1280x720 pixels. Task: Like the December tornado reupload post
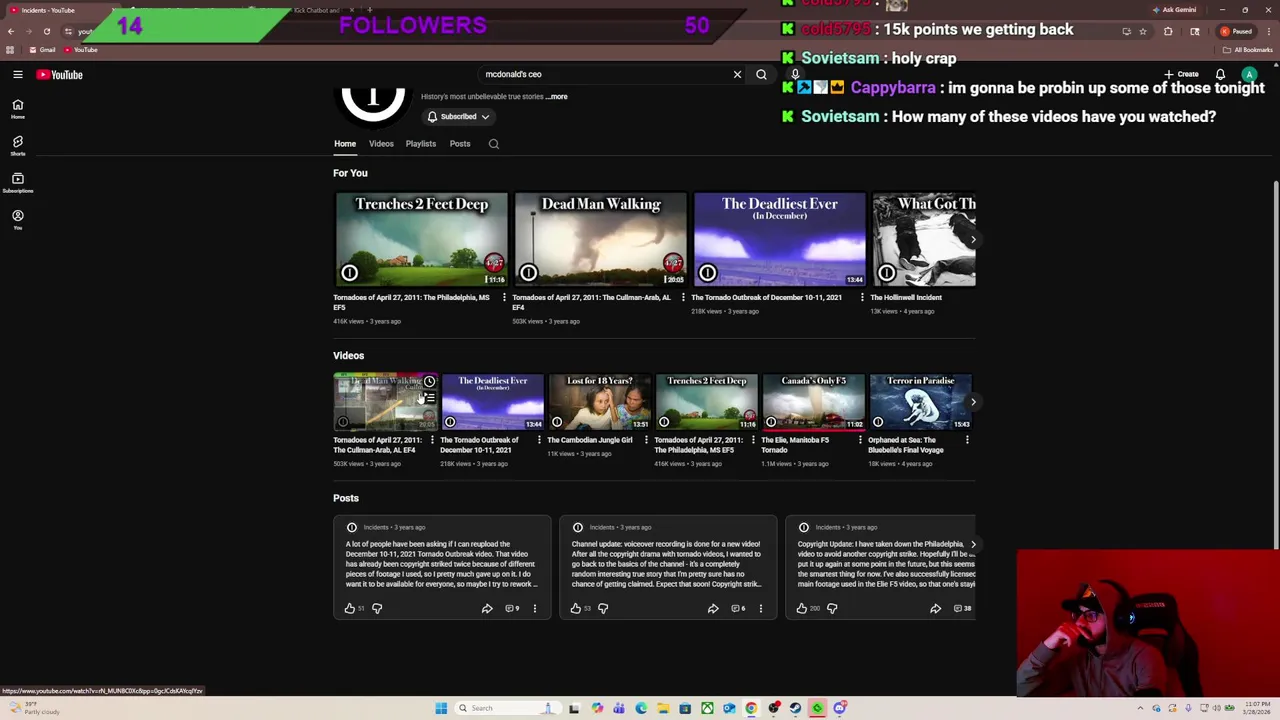[x=350, y=608]
